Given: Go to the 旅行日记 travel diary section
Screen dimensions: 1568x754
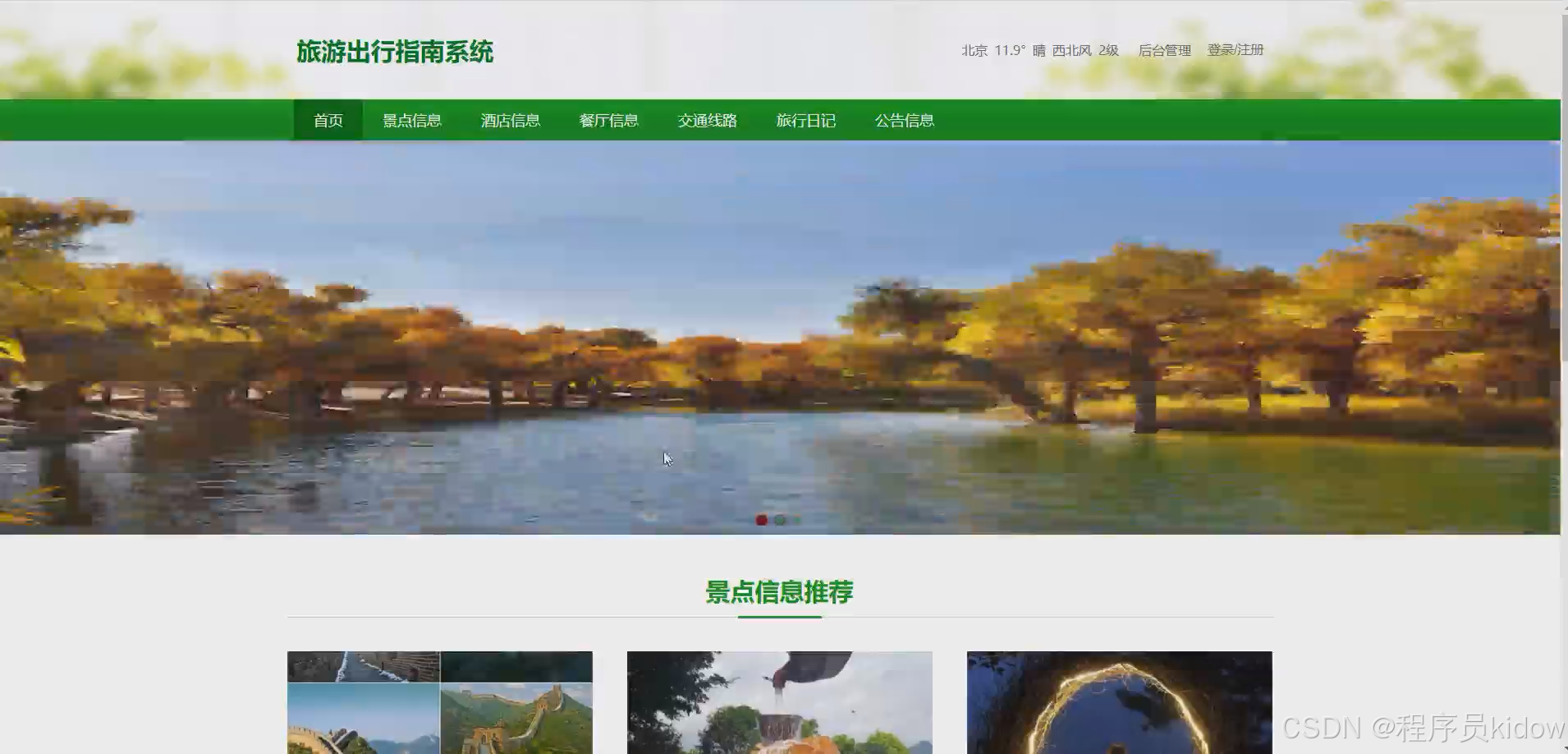Looking at the screenshot, I should (x=806, y=120).
